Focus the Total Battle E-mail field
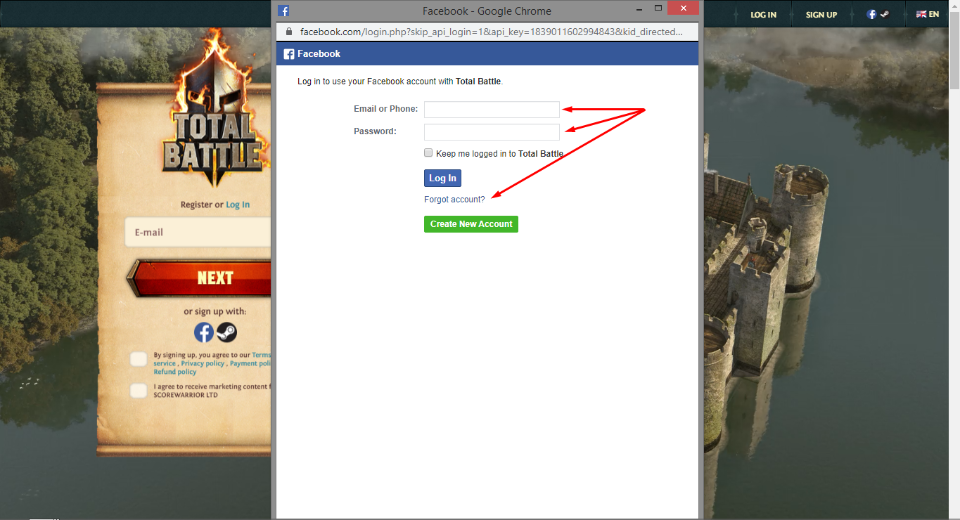 tap(198, 232)
